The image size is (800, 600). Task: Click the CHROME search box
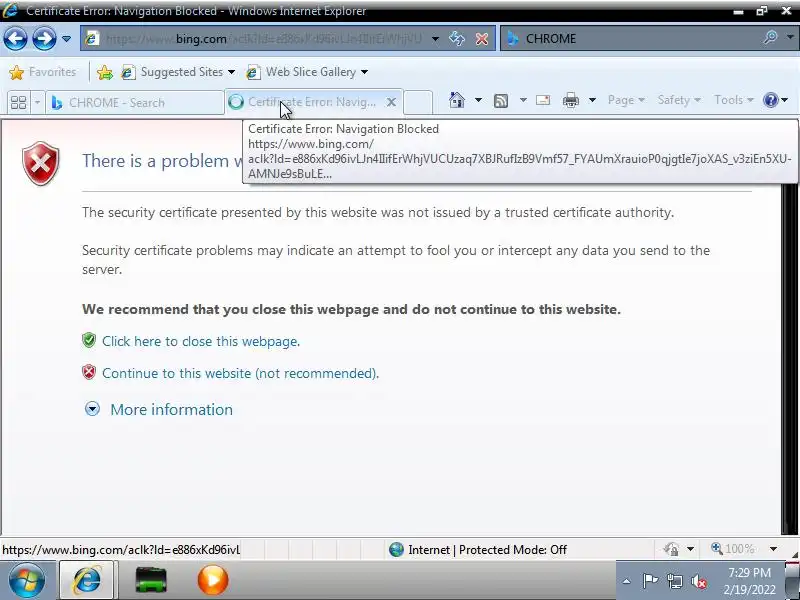click(x=628, y=39)
